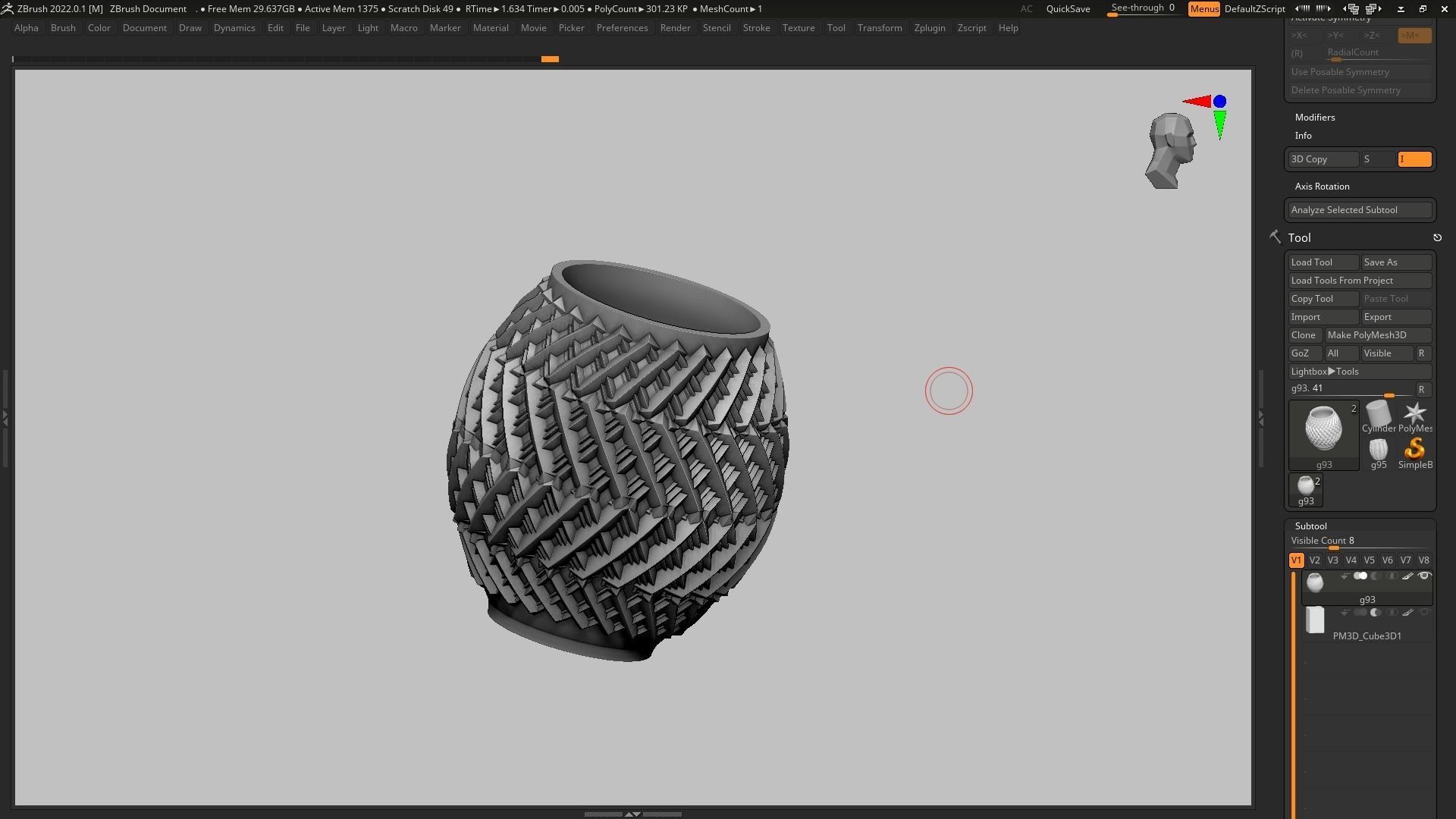Click the red X axis cone

point(1197,101)
